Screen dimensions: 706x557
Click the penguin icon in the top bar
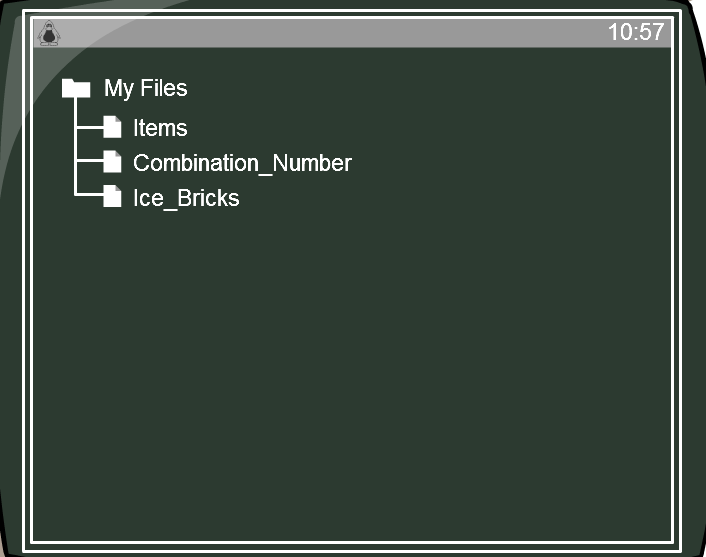point(49,33)
